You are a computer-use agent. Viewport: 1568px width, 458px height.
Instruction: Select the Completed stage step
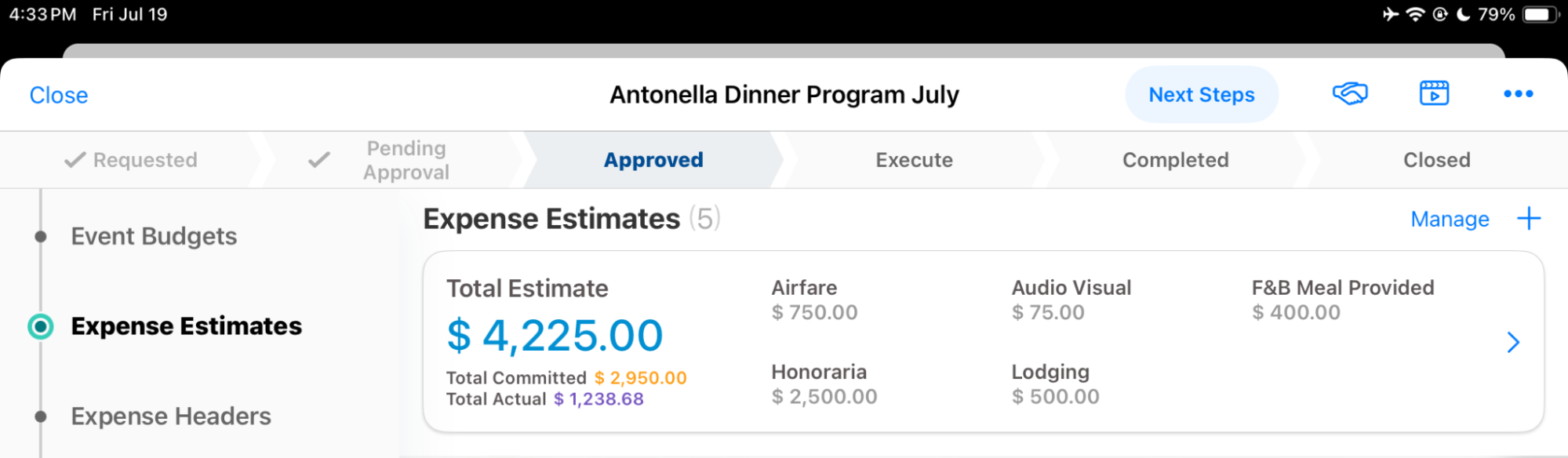click(1175, 160)
